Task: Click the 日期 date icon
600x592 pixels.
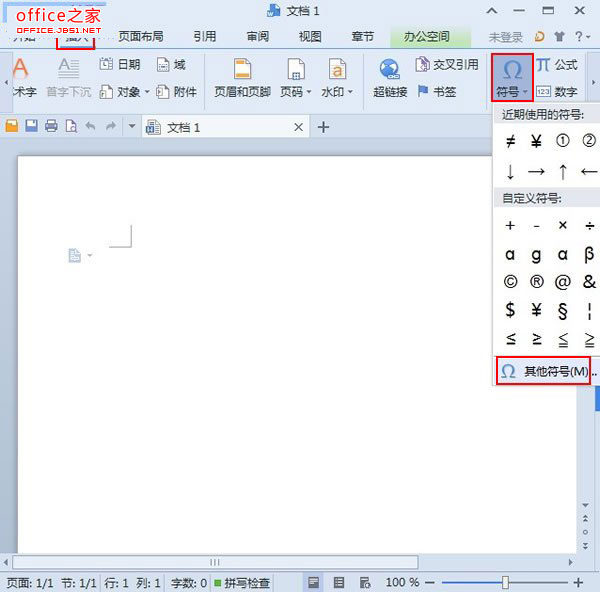Action: pos(106,65)
